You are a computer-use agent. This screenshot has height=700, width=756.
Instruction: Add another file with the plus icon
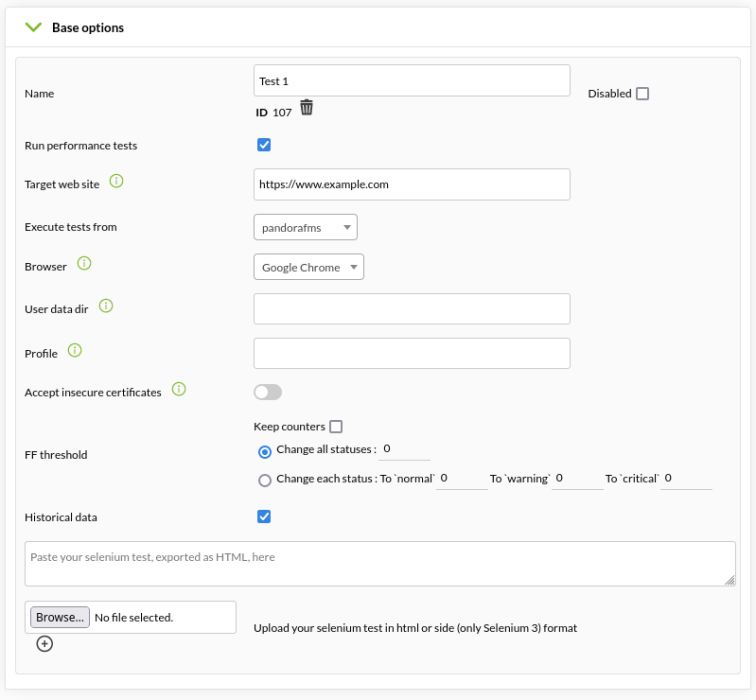pos(44,644)
